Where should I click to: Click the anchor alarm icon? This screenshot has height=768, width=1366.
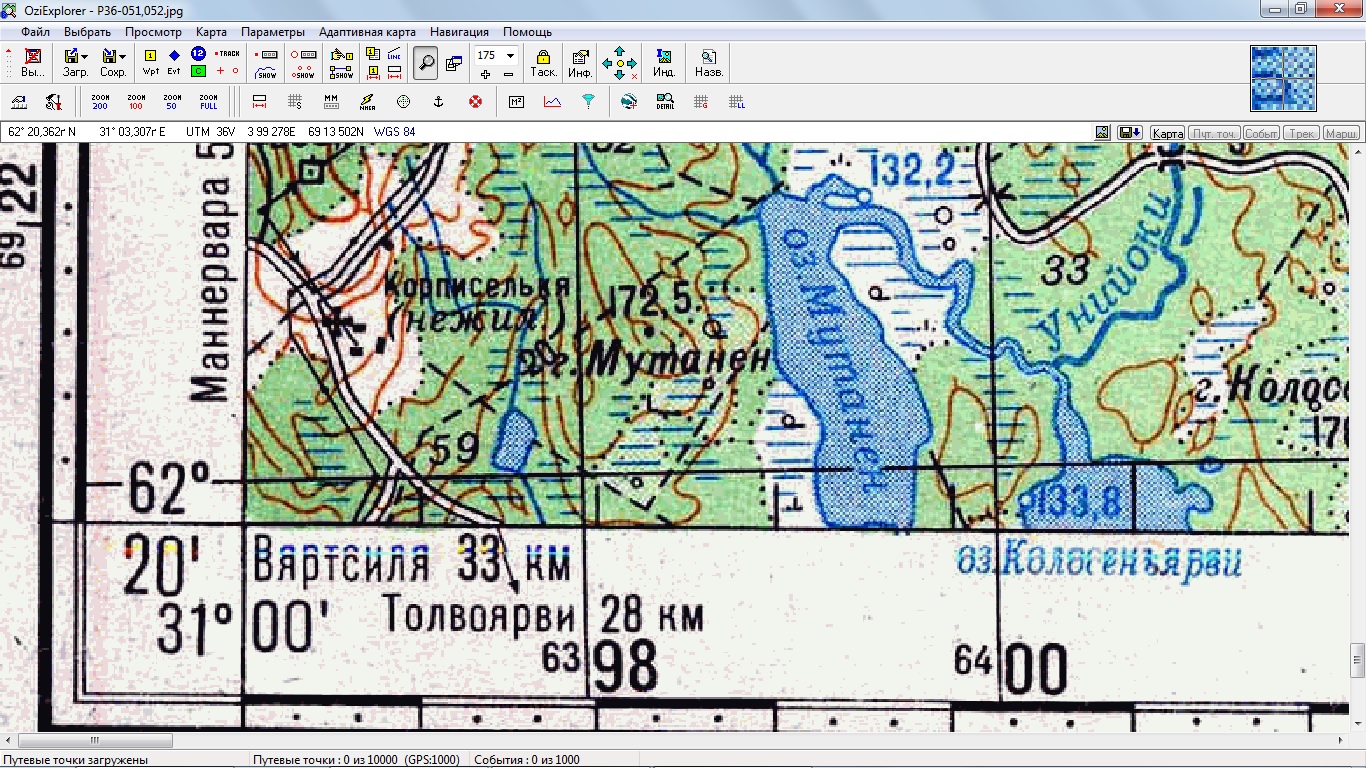click(437, 102)
